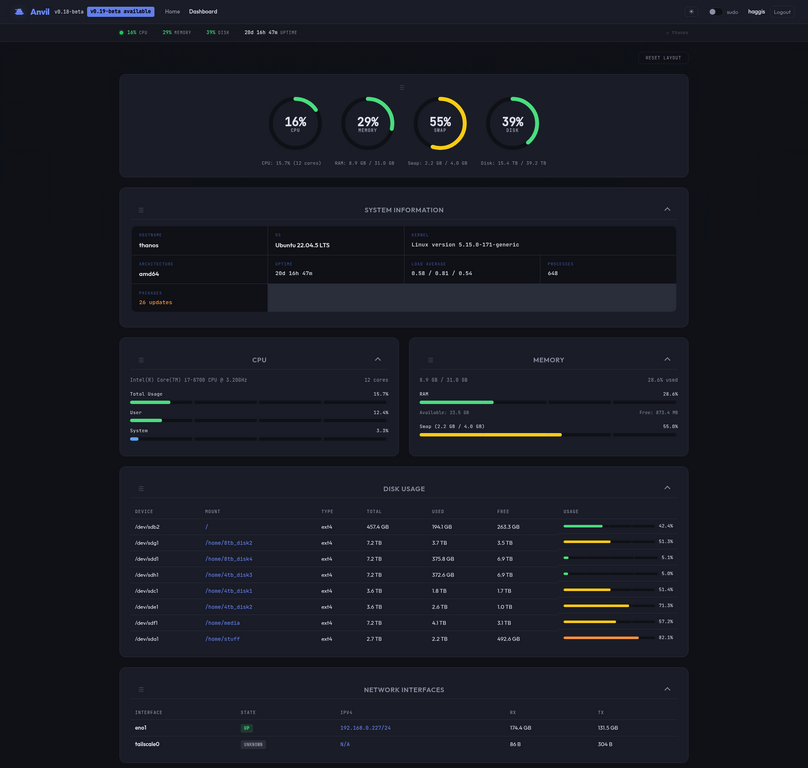Screen dimensions: 808x768
Task: Grab the CPU card drag handle
Action: pyautogui.click(x=141, y=360)
